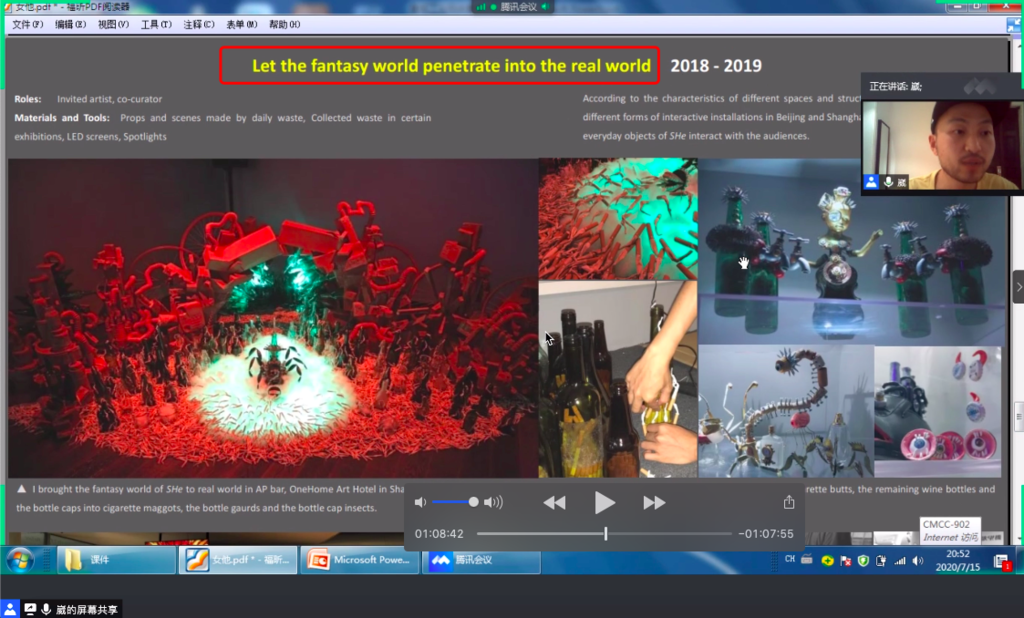Open the 帮助 menu
The height and width of the screenshot is (618, 1024).
point(284,25)
